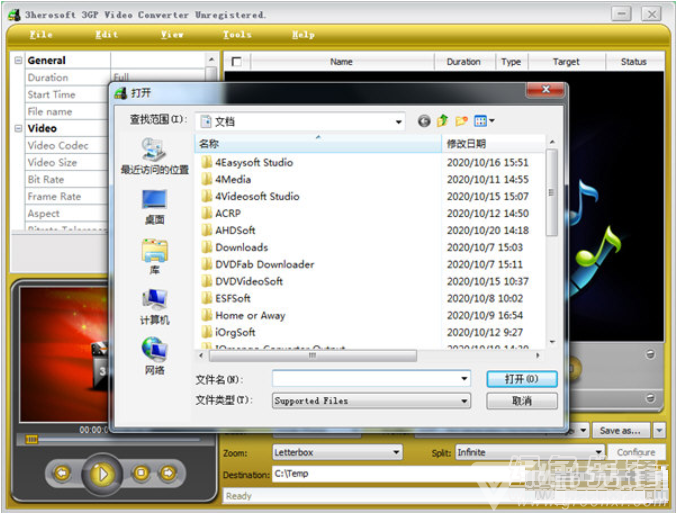Image resolution: width=678 pixels, height=515 pixels.
Task: Select the Video Codec property row
Action: point(67,145)
